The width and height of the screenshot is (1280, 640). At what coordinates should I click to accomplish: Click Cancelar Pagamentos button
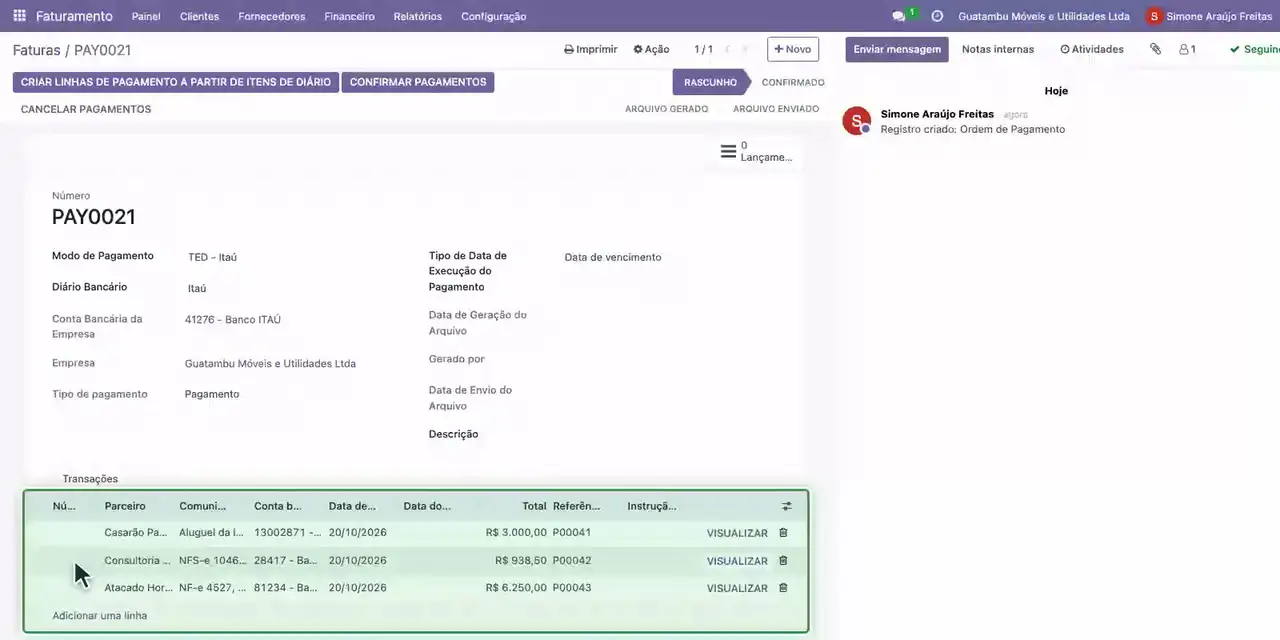(86, 109)
